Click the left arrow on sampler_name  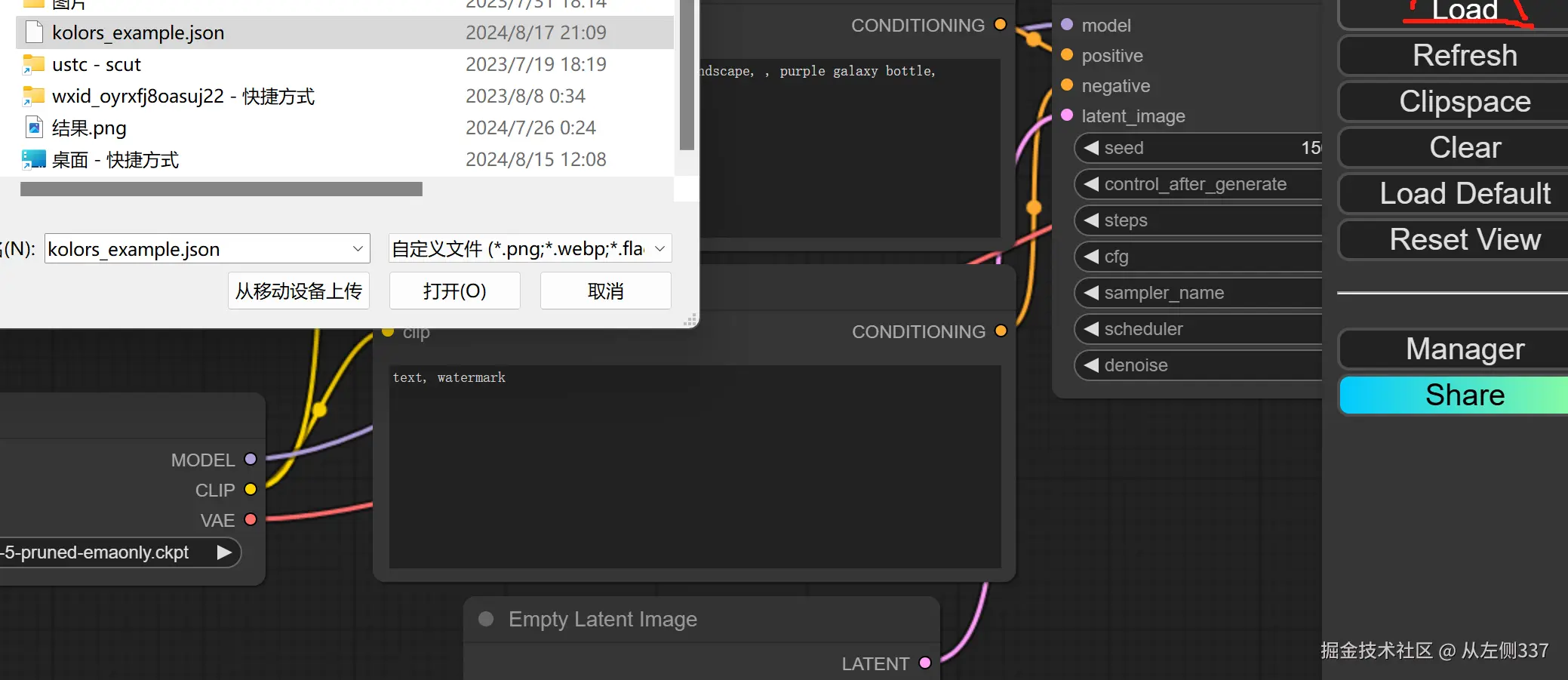pyautogui.click(x=1091, y=293)
